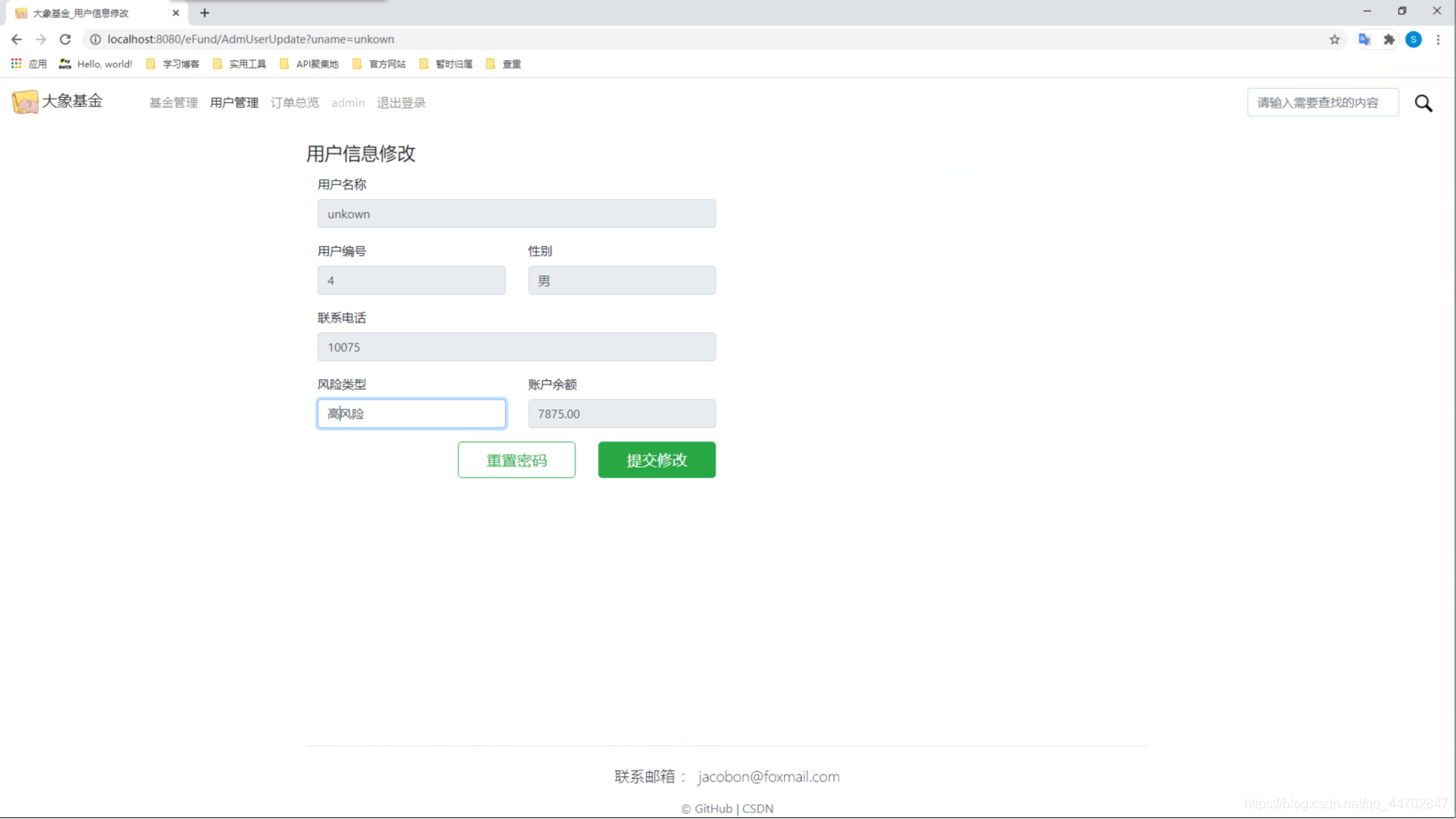1456x819 pixels.
Task: Click the 重置密码 button
Action: click(x=516, y=460)
